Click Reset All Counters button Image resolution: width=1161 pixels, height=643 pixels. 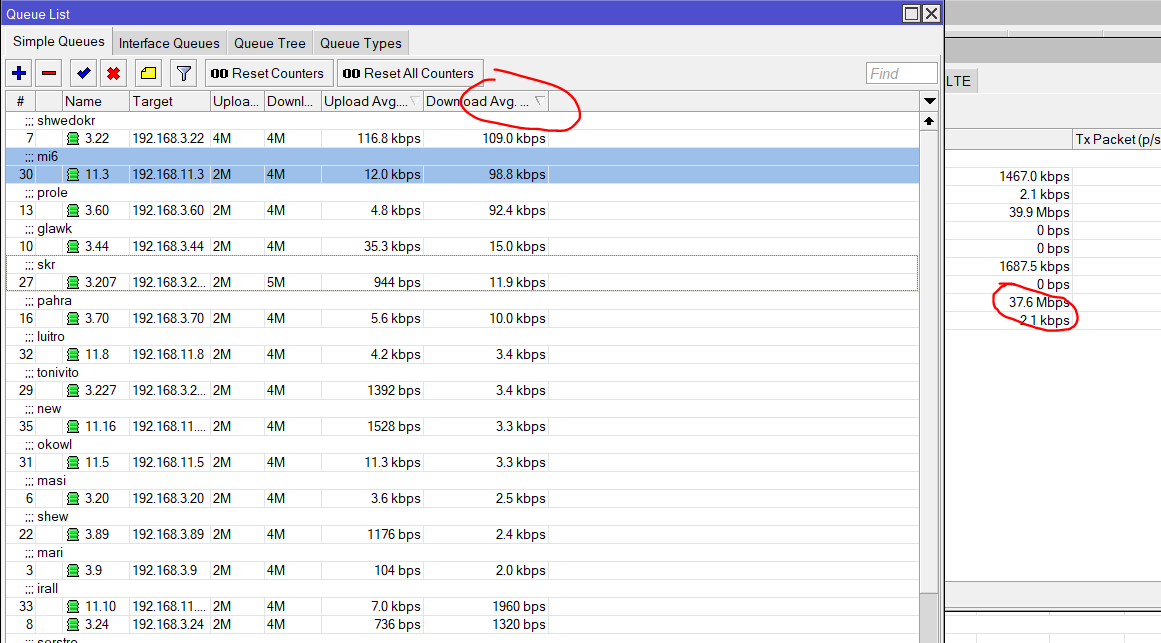(x=410, y=73)
